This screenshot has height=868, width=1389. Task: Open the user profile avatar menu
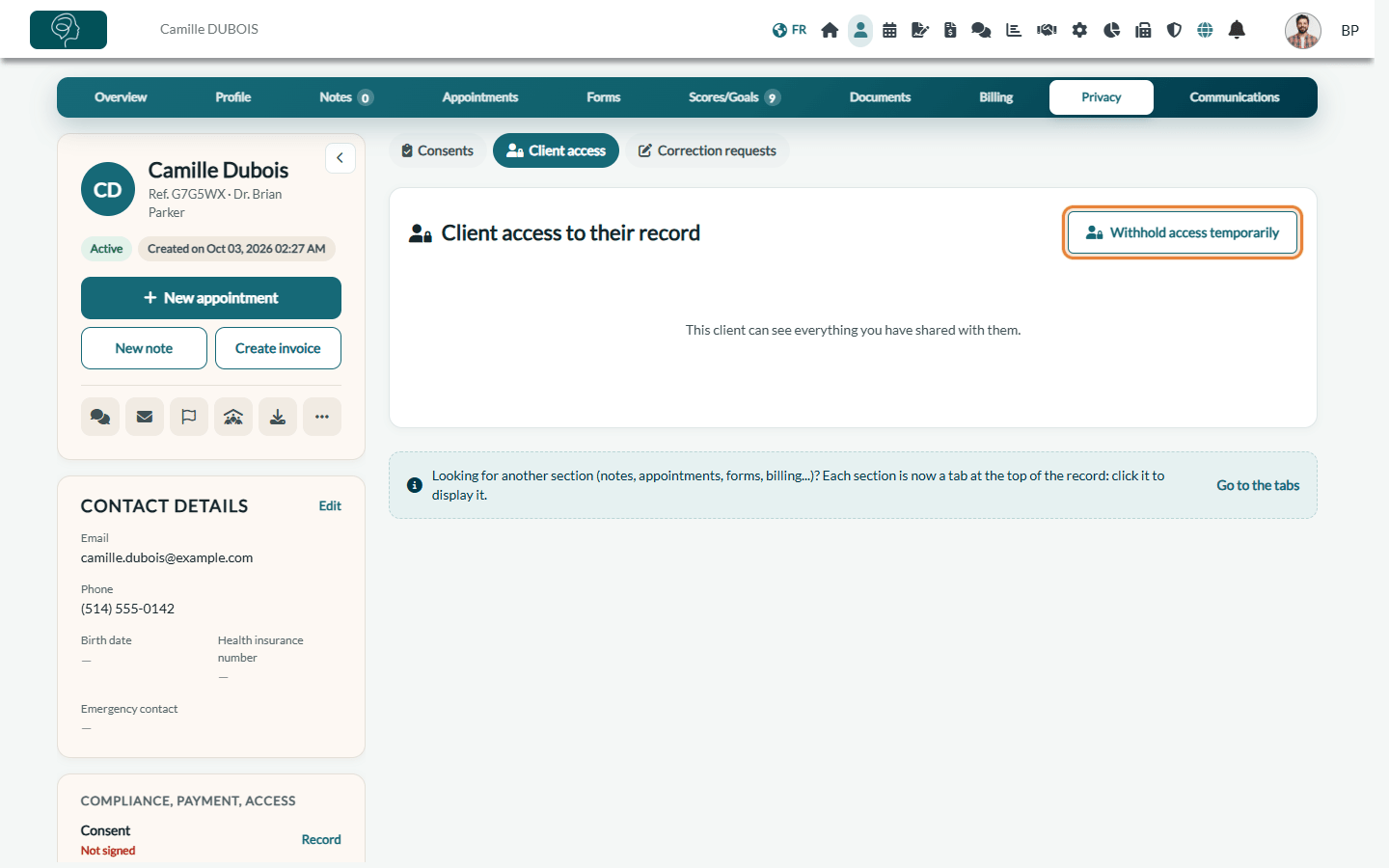pos(1303,30)
